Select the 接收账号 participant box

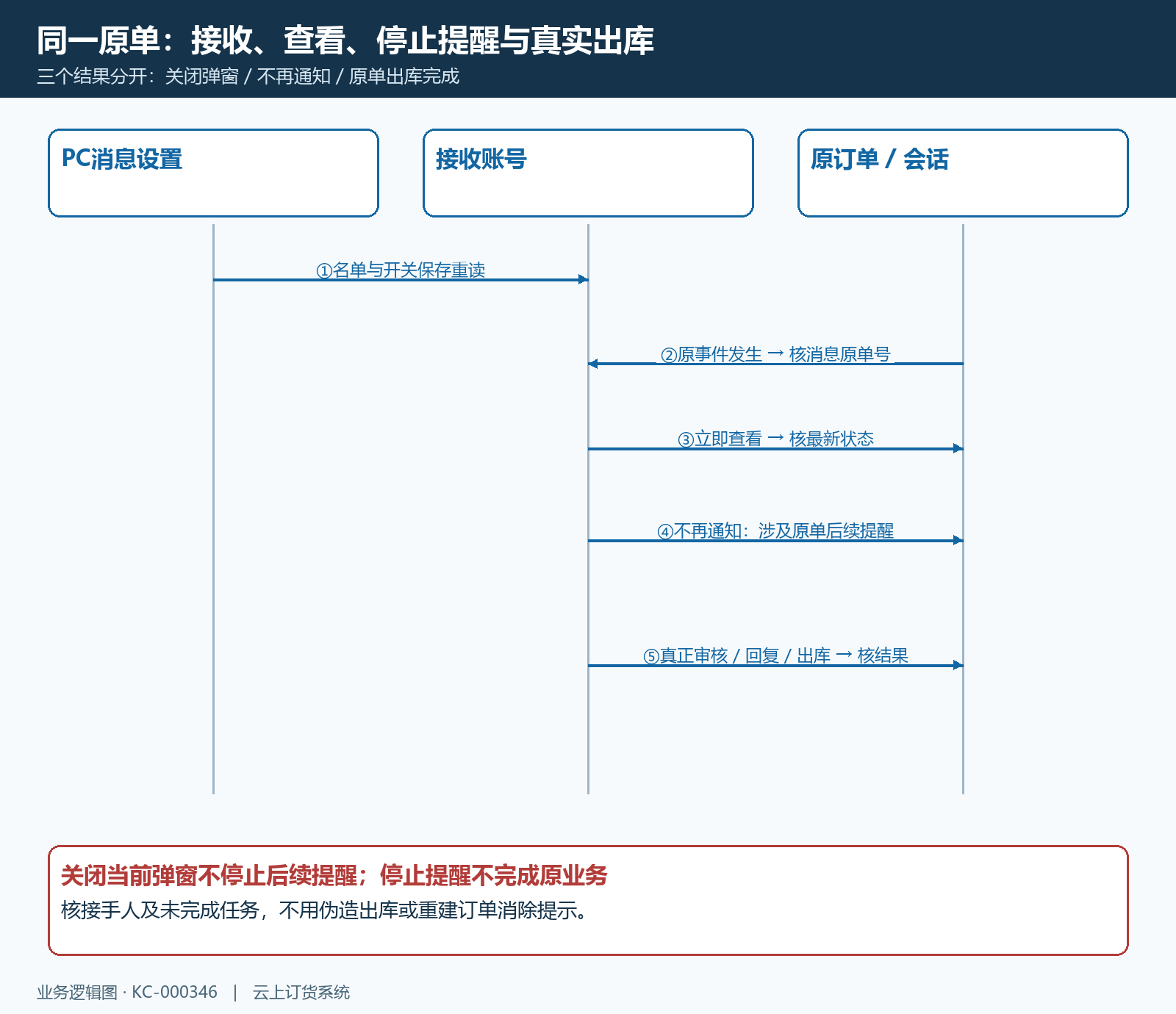click(588, 173)
